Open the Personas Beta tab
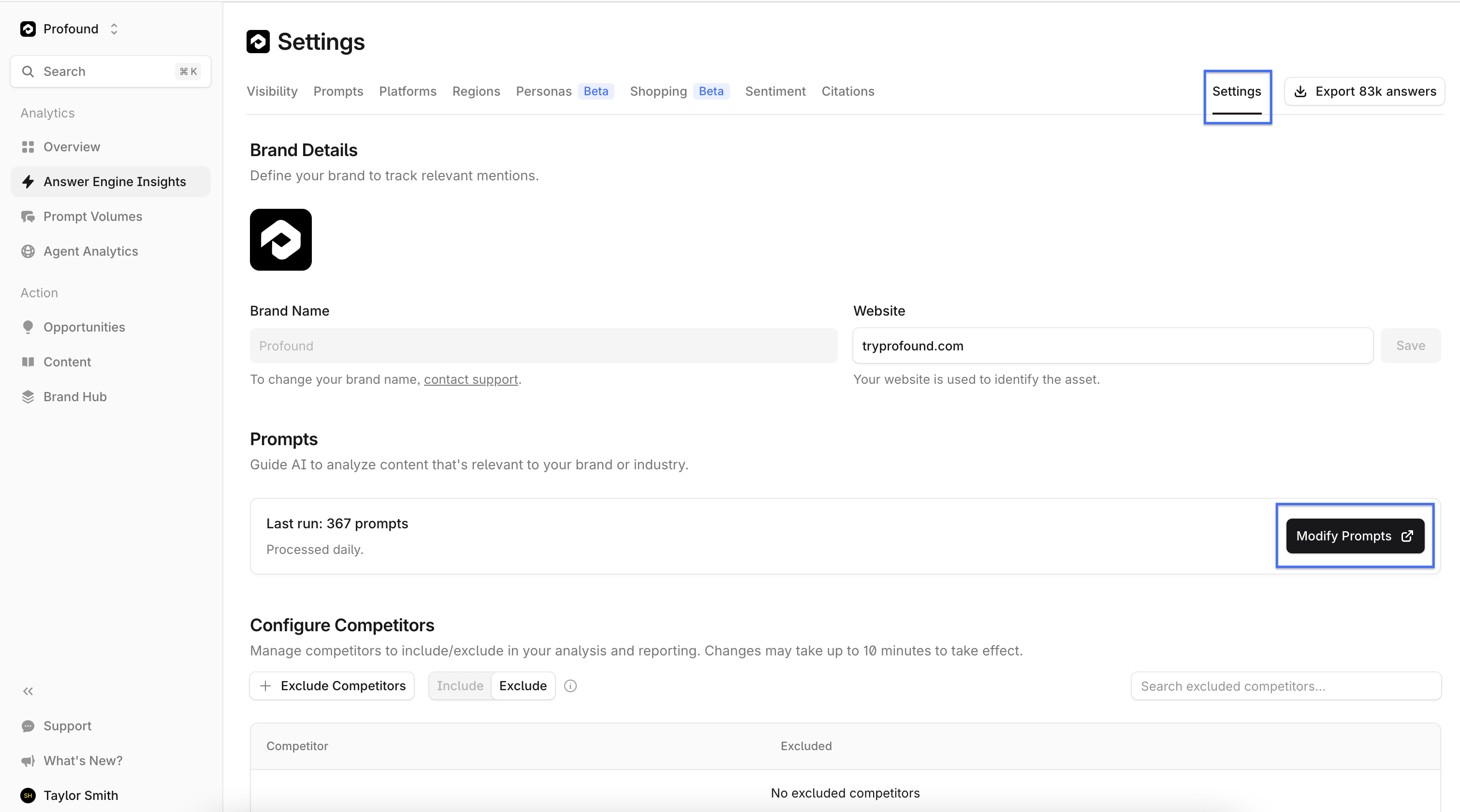The width and height of the screenshot is (1460, 812). click(x=565, y=91)
